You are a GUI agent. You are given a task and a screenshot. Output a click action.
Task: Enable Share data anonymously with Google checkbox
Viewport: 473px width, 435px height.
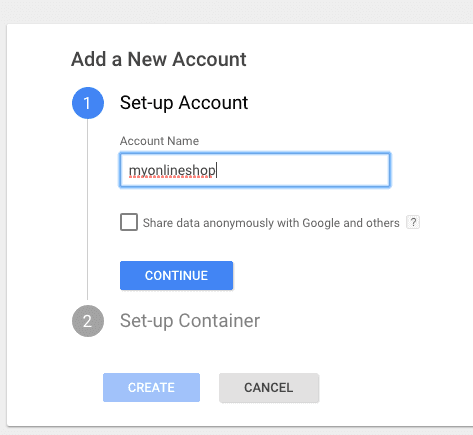129,222
